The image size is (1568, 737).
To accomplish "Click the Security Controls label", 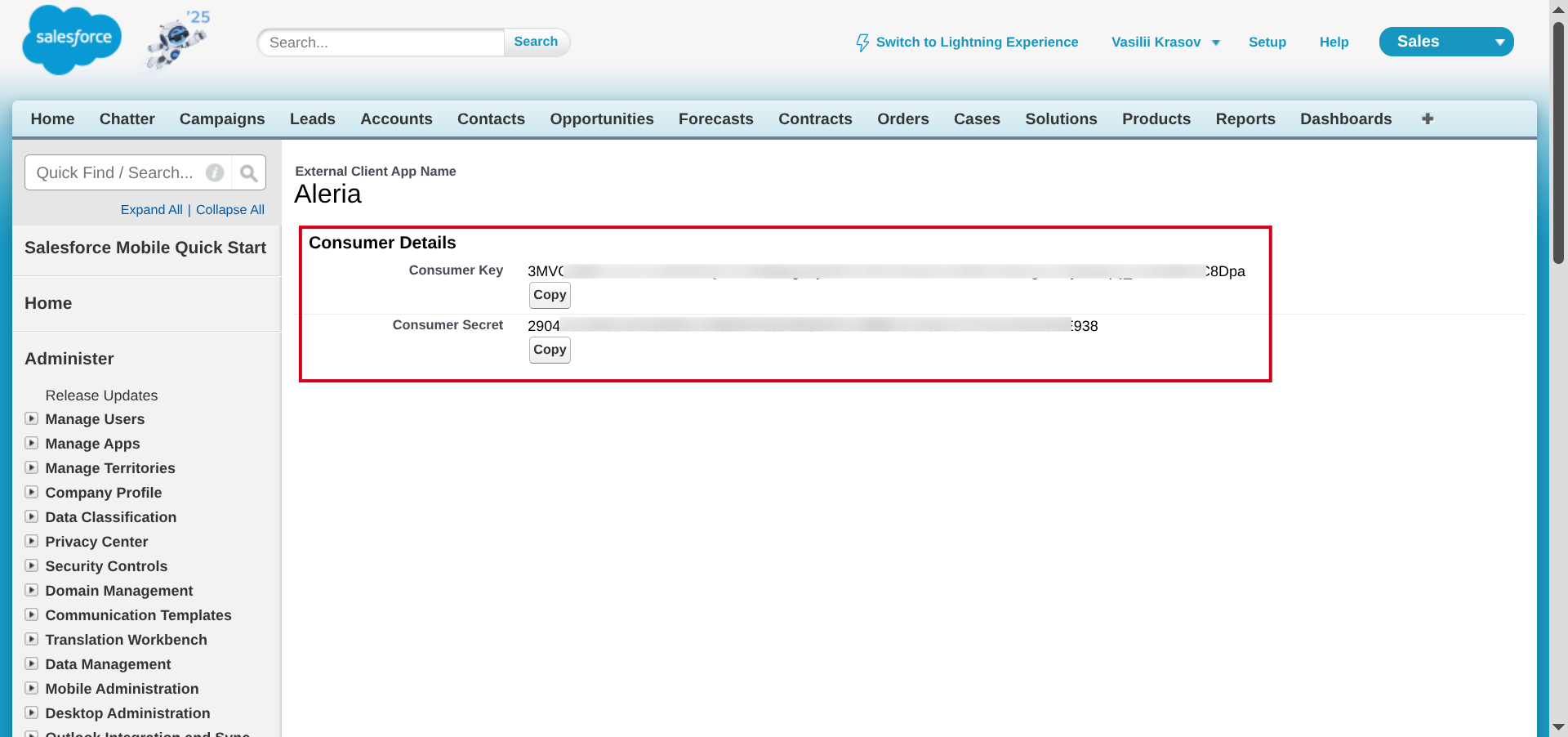I will pyautogui.click(x=106, y=566).
